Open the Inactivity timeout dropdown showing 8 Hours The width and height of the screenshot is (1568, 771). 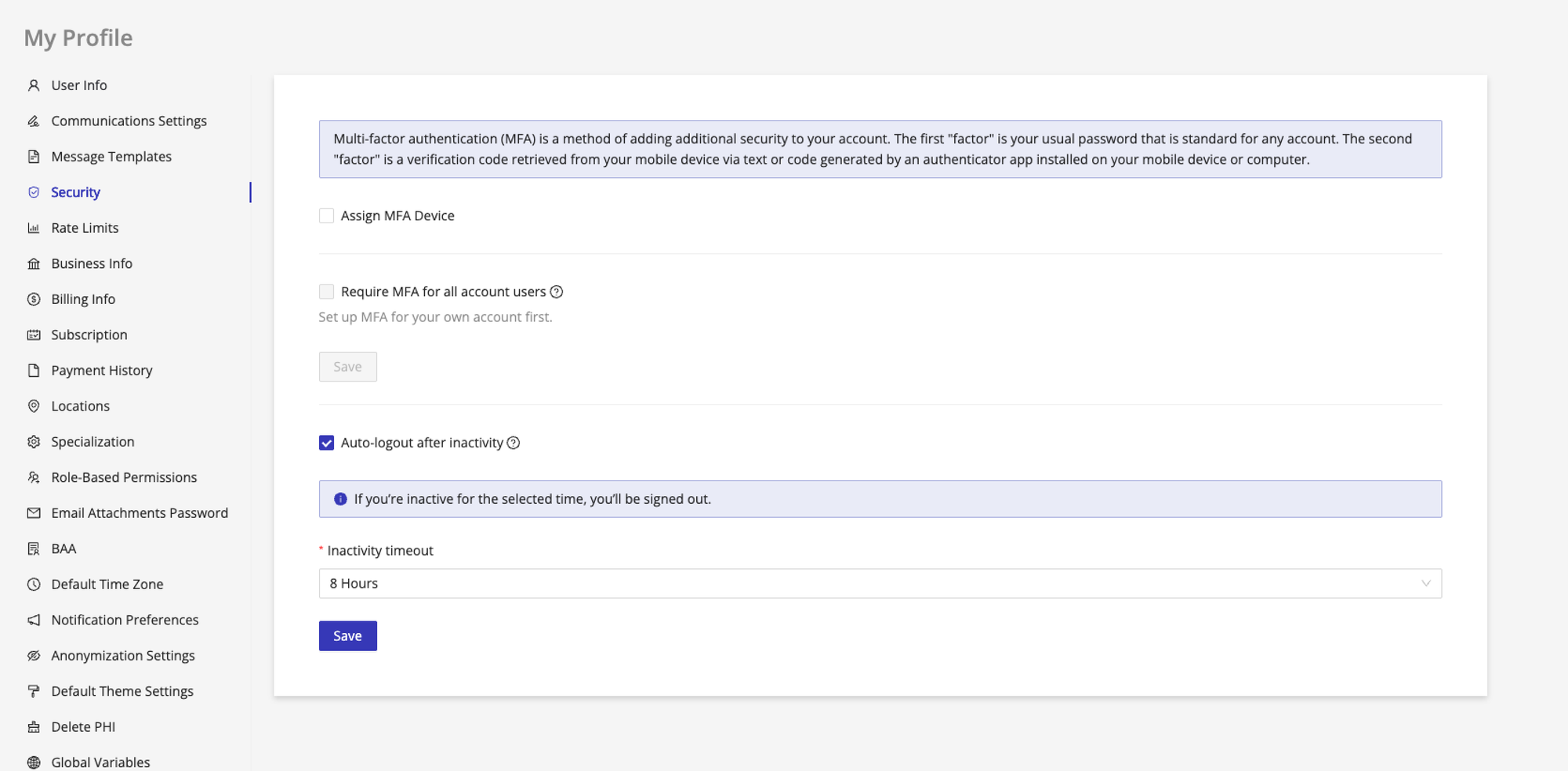[880, 584]
